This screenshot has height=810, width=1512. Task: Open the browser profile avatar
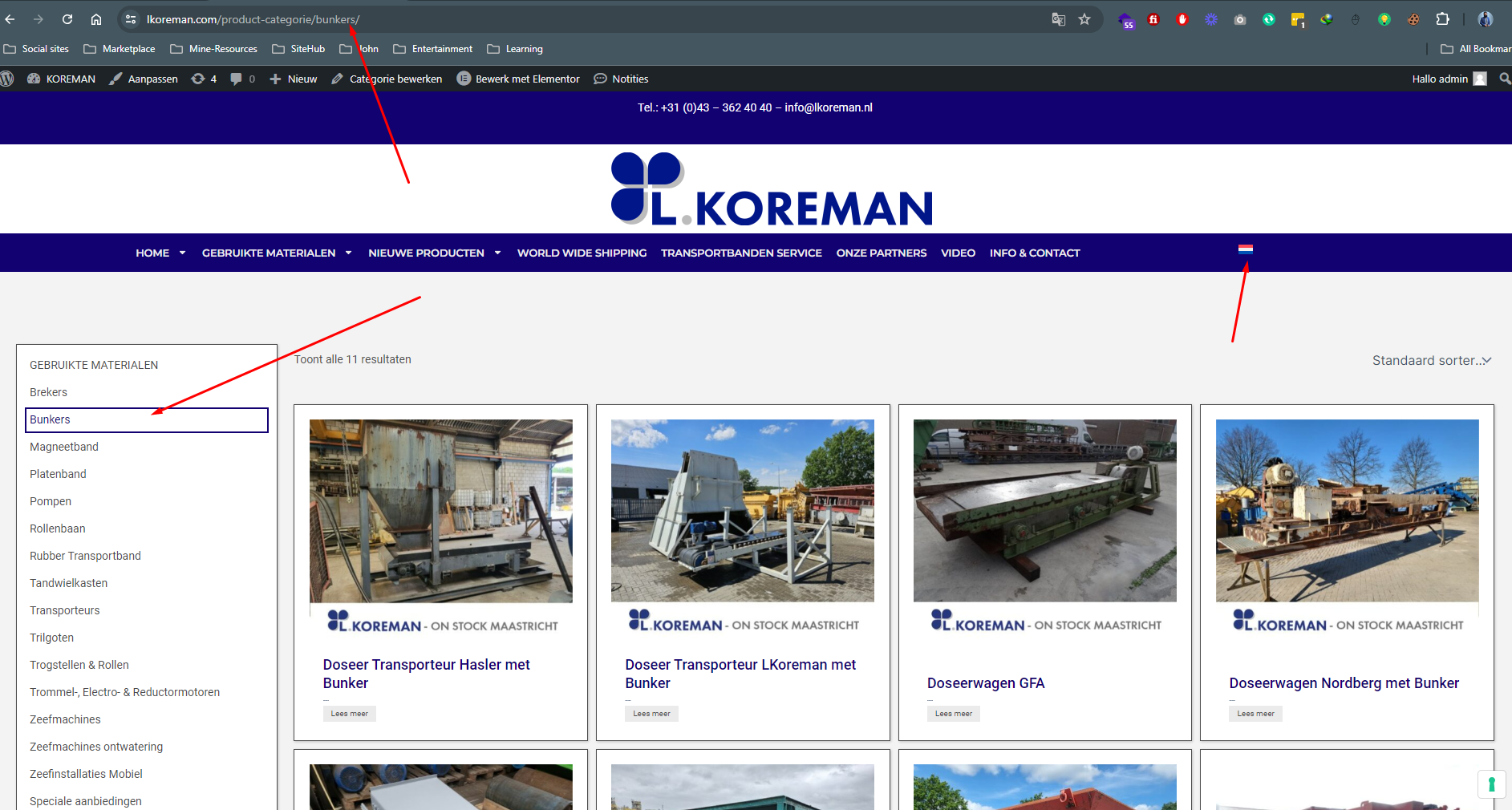[x=1486, y=19]
